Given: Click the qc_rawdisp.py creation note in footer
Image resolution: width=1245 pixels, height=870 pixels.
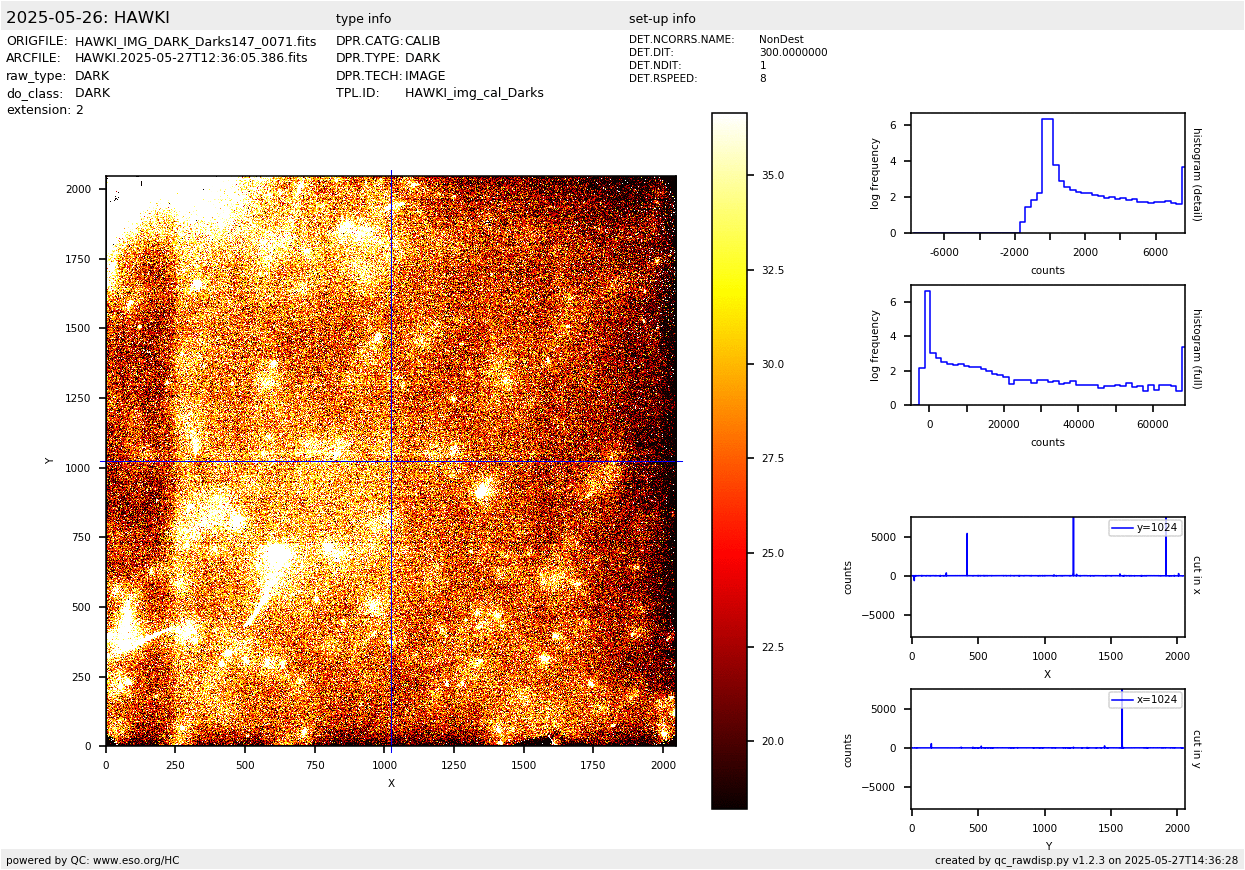Looking at the screenshot, I should [1086, 860].
